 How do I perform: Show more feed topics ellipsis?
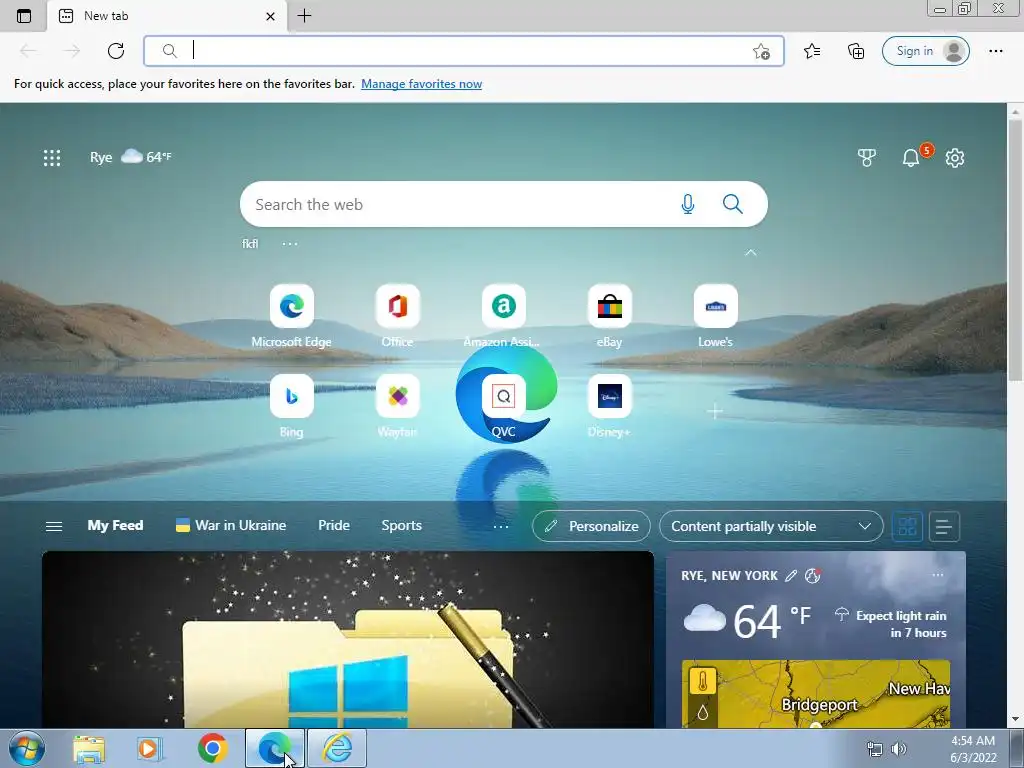pos(501,526)
